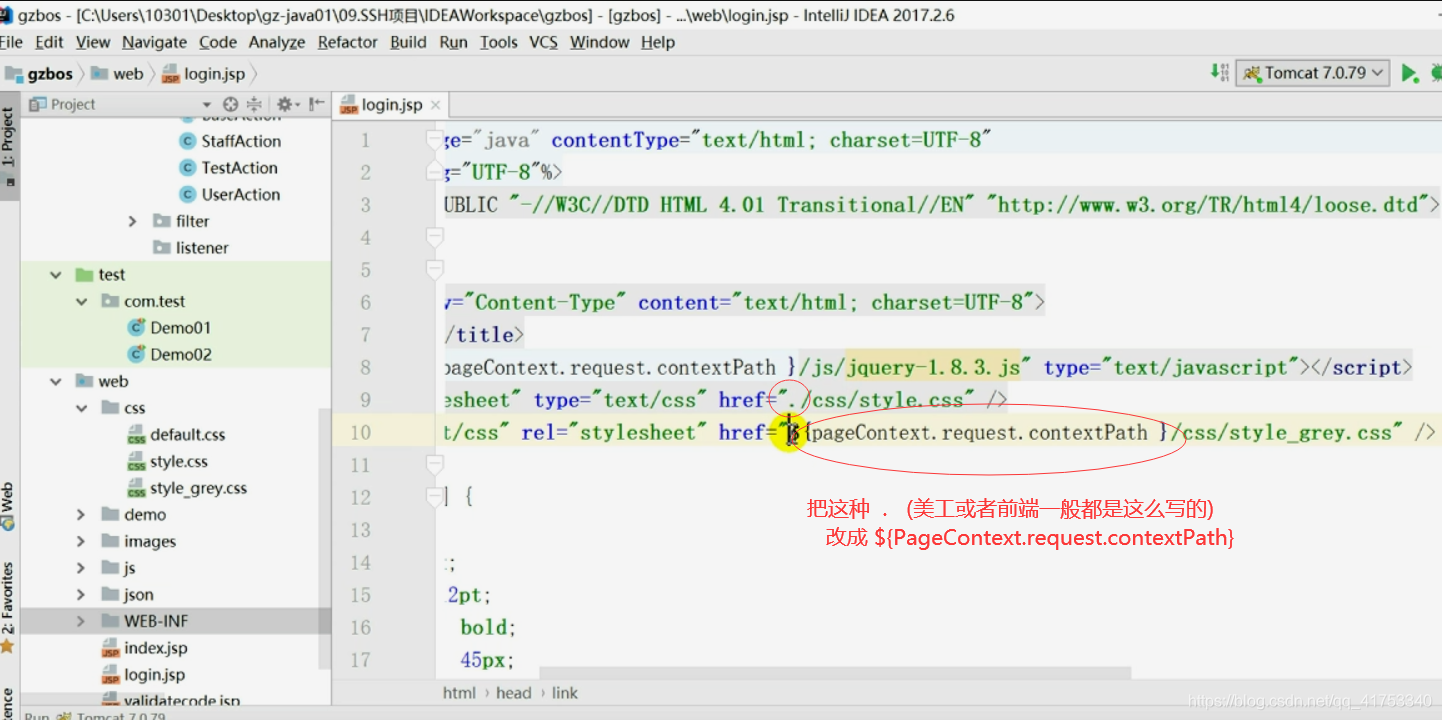Click the UserAction class icon
This screenshot has width=1442, height=720.
point(187,194)
